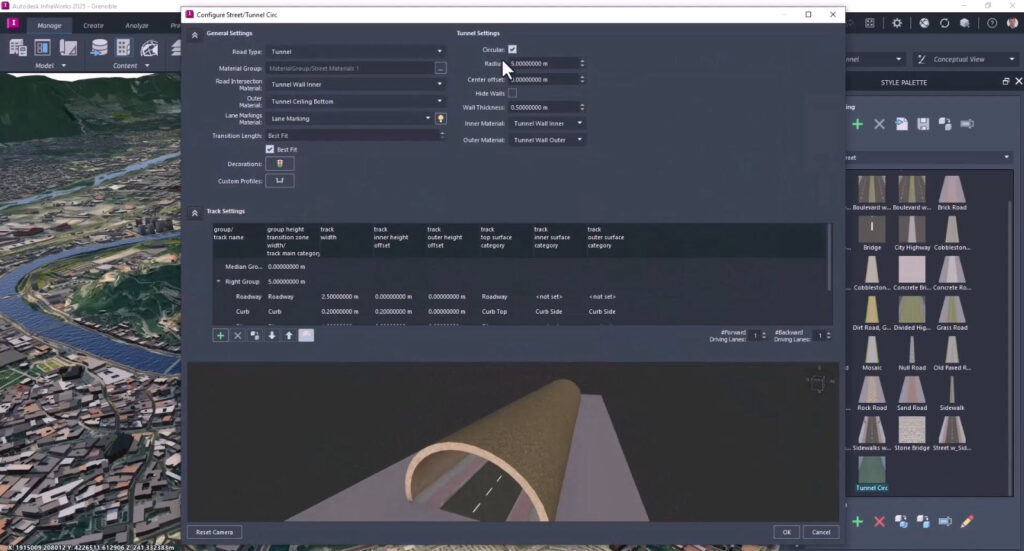Add a new track with plus icon

click(x=220, y=335)
